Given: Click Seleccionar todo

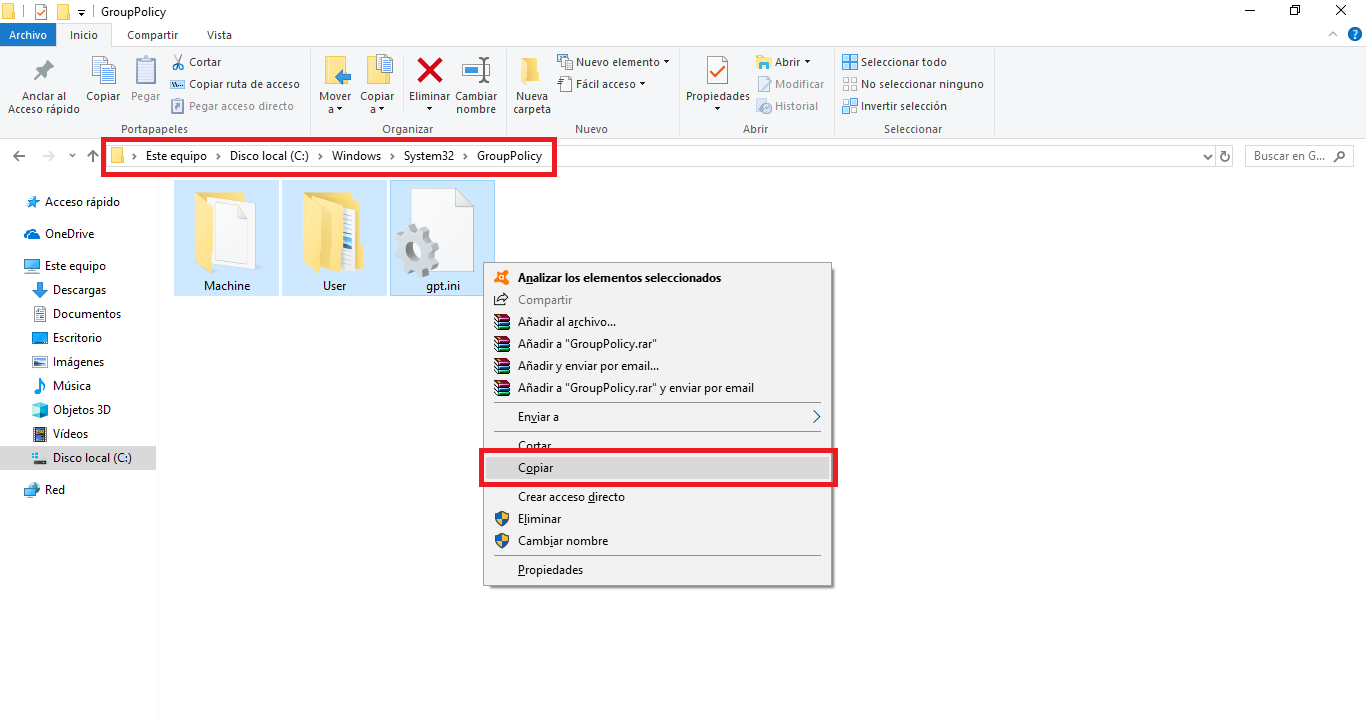Looking at the screenshot, I should pos(895,62).
